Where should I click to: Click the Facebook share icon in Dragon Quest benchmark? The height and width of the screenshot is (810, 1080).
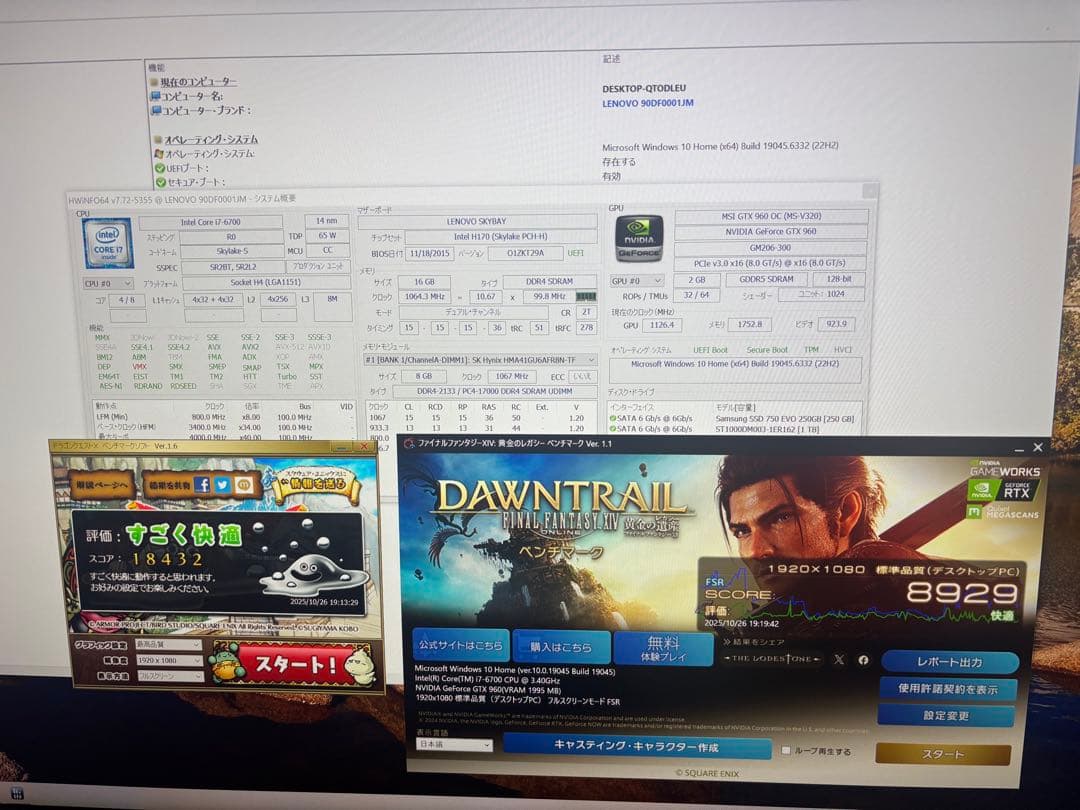202,484
